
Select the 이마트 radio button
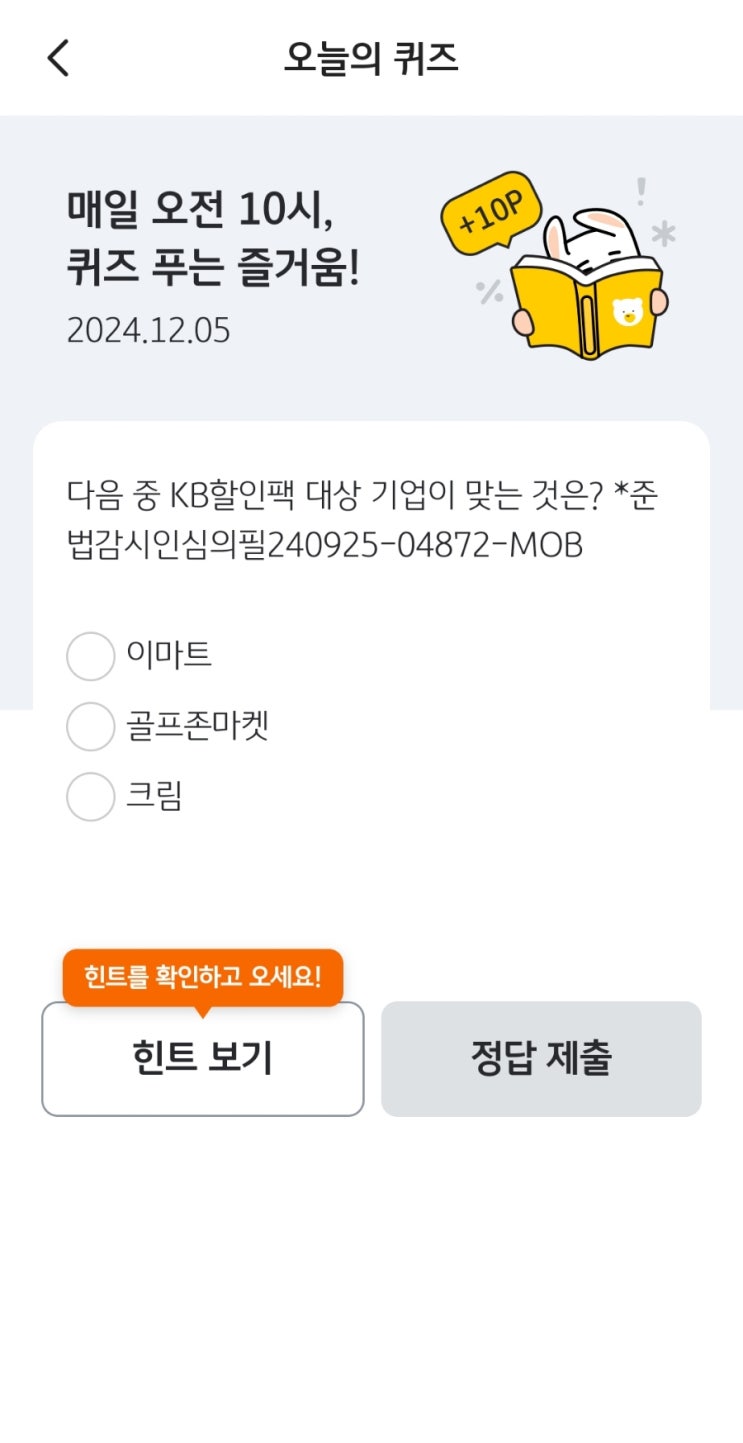[90, 656]
